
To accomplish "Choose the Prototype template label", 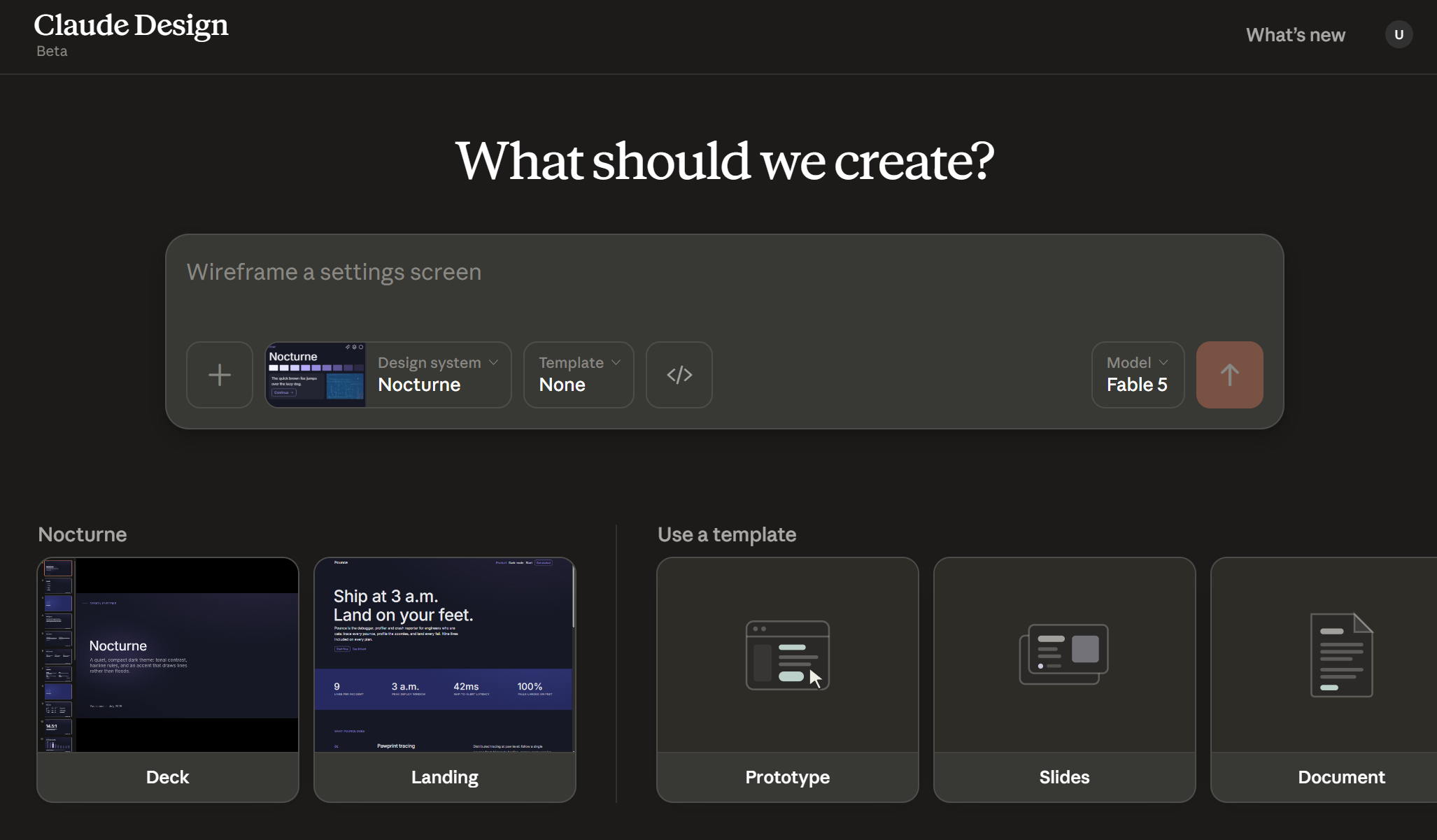I will click(788, 777).
